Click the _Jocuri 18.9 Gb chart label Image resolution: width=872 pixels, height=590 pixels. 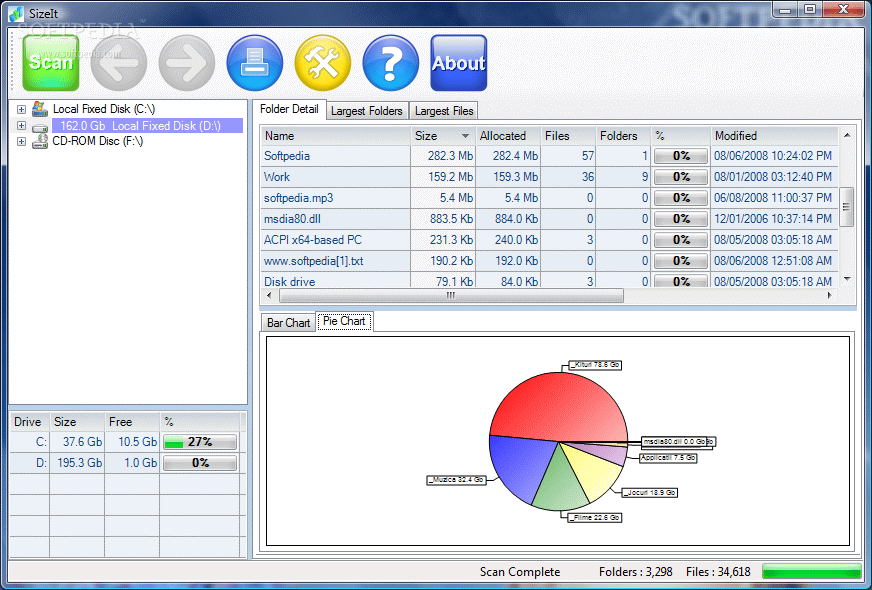click(x=650, y=493)
